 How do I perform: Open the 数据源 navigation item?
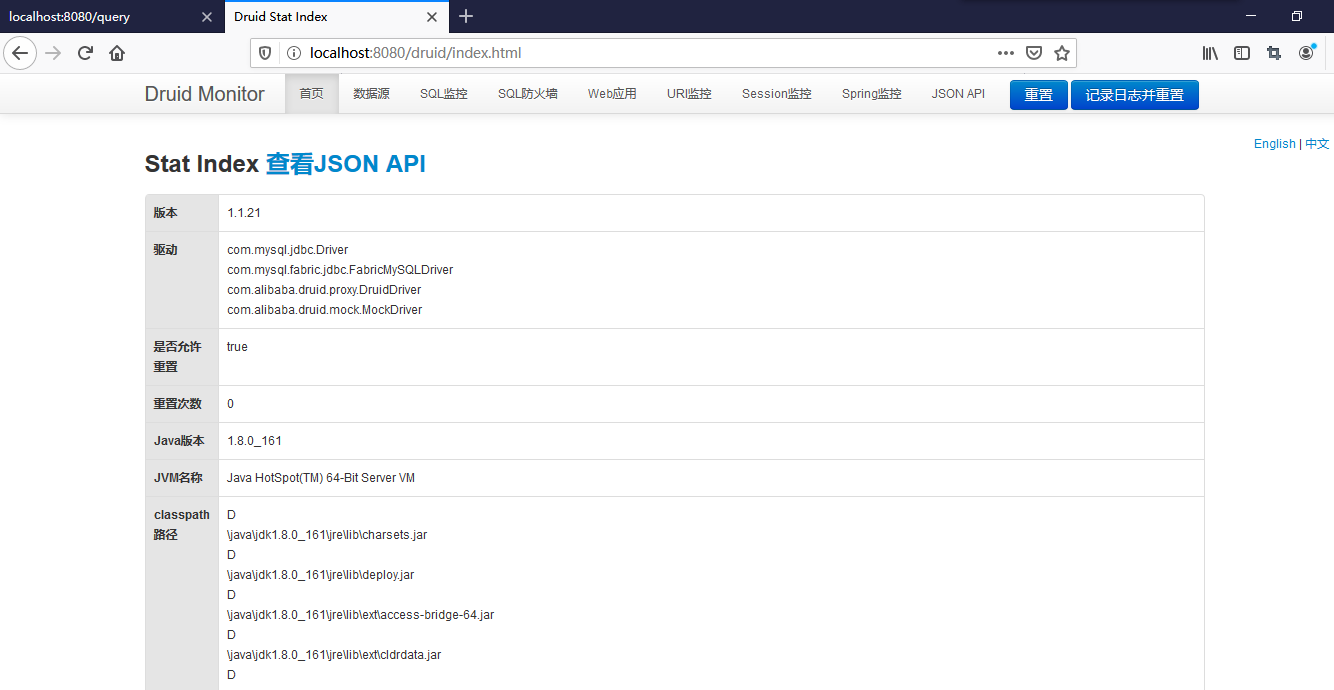[371, 94]
